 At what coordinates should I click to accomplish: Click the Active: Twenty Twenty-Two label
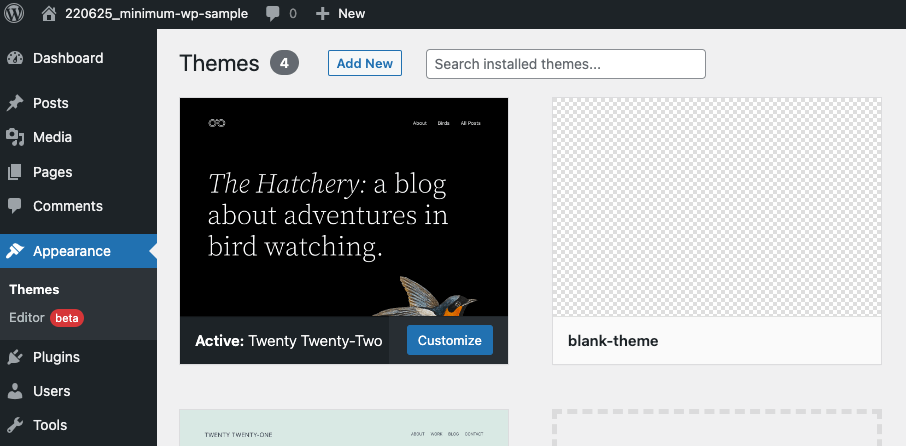288,341
